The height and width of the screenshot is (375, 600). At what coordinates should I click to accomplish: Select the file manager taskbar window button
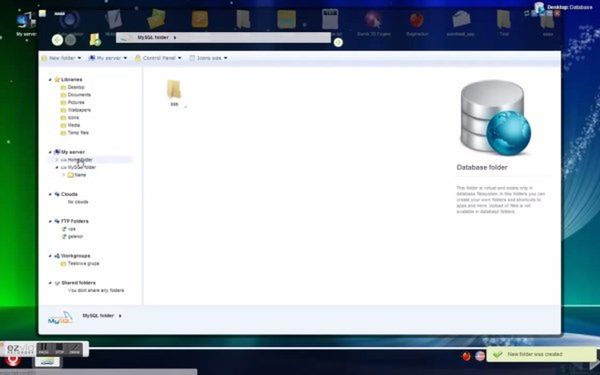click(x=47, y=362)
